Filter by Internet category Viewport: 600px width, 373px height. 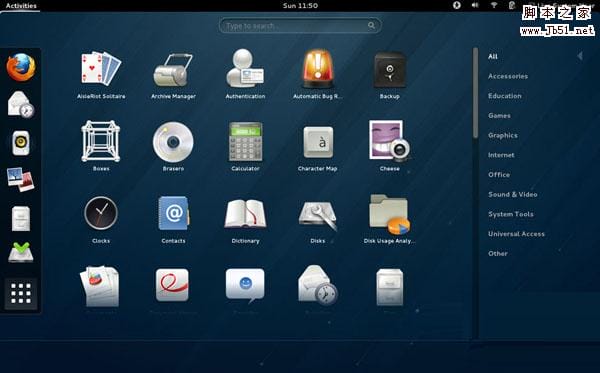501,155
